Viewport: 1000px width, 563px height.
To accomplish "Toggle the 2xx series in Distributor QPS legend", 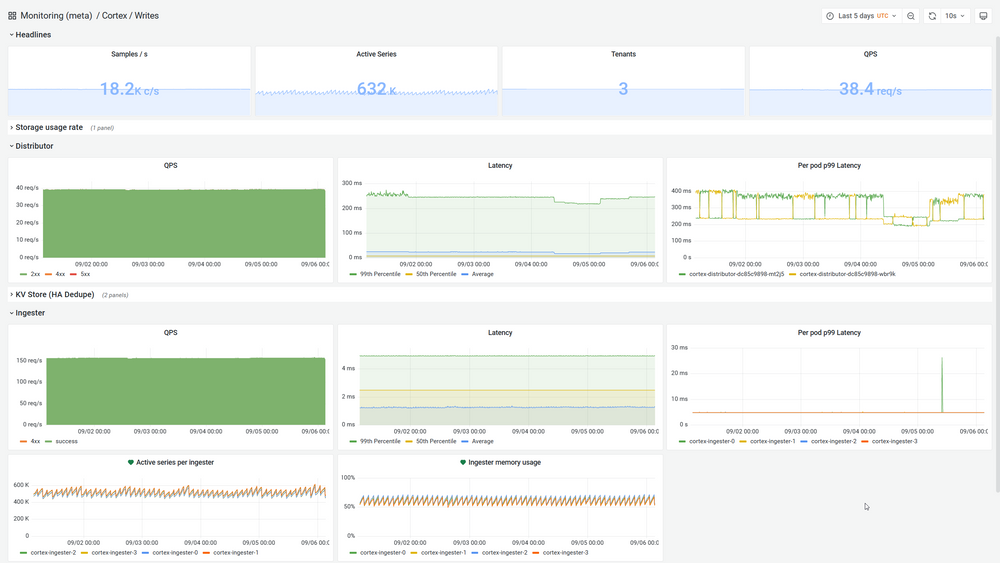I will (34, 273).
